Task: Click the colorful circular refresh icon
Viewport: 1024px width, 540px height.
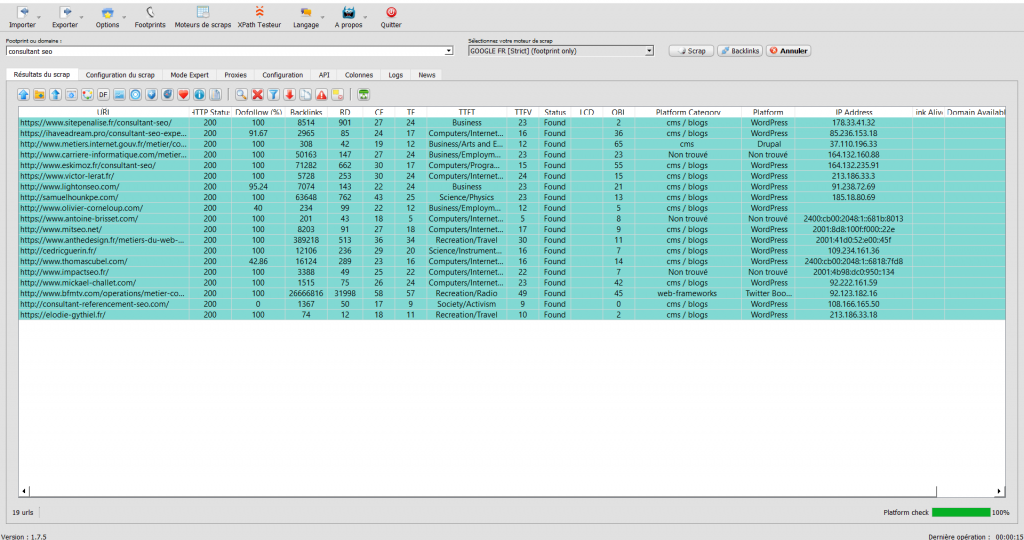Action: (87, 95)
